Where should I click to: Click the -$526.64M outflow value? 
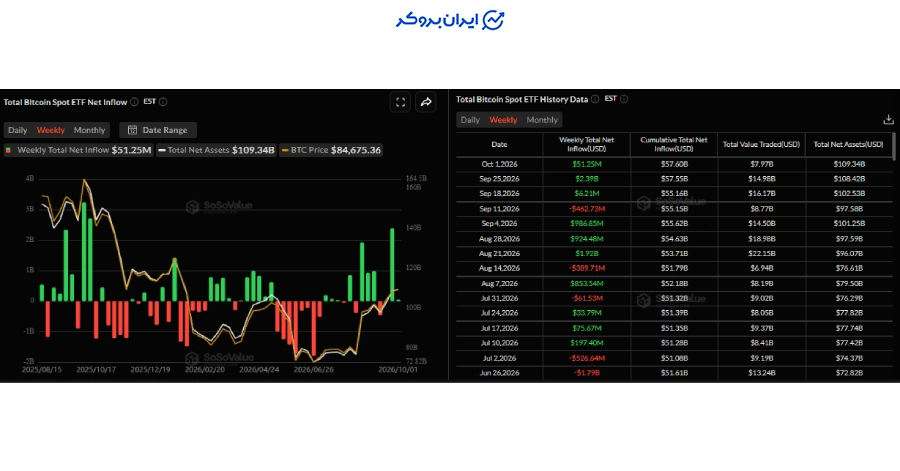tap(587, 358)
